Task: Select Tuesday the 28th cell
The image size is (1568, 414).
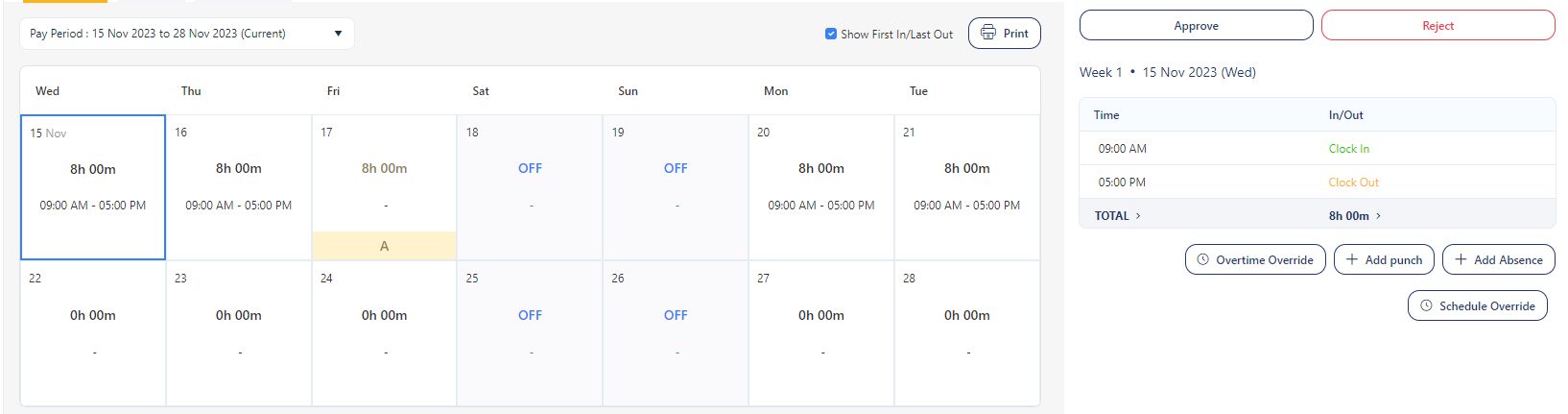Action: (x=966, y=332)
